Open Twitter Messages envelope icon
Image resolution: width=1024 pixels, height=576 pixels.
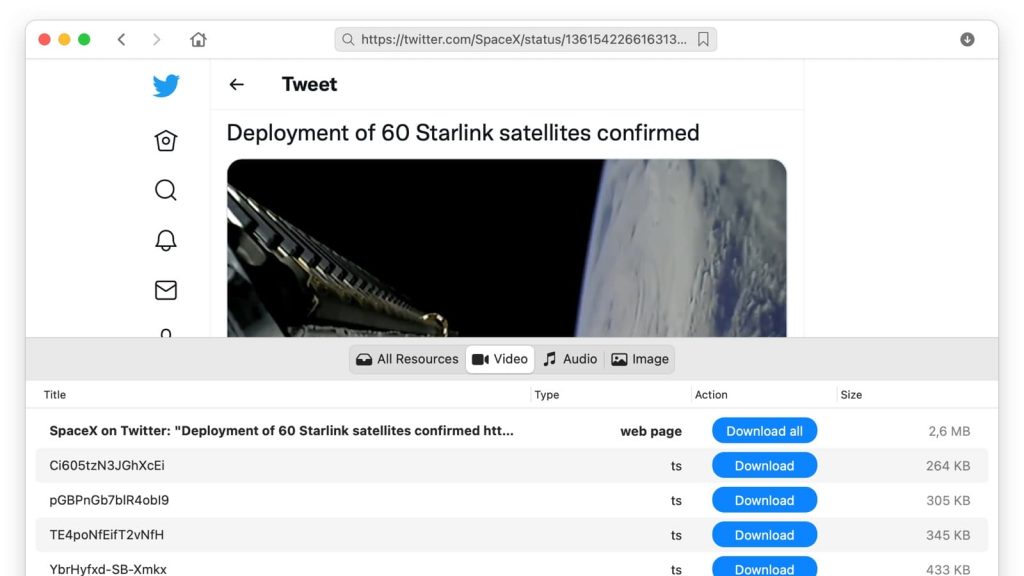tap(166, 290)
